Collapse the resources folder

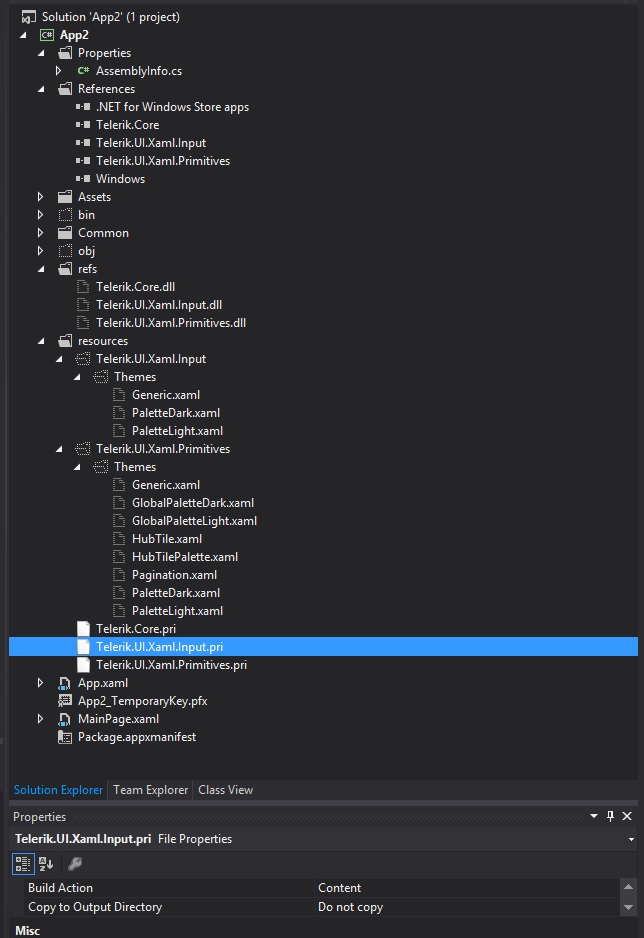click(41, 341)
